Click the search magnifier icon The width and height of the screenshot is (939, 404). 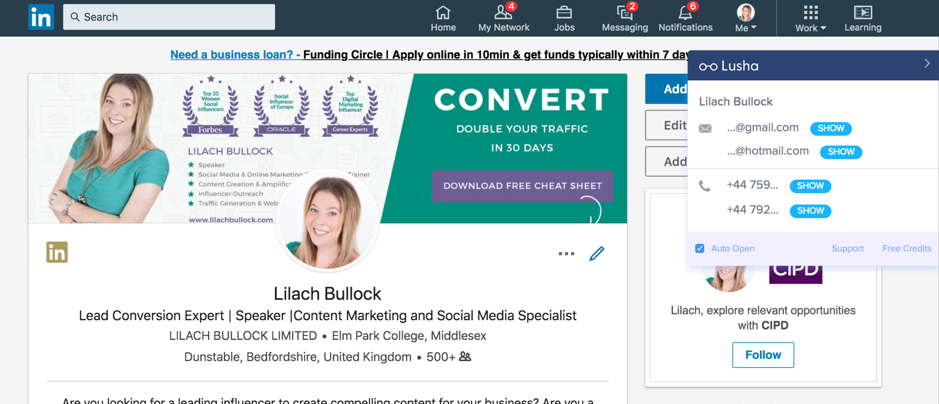pyautogui.click(x=75, y=17)
